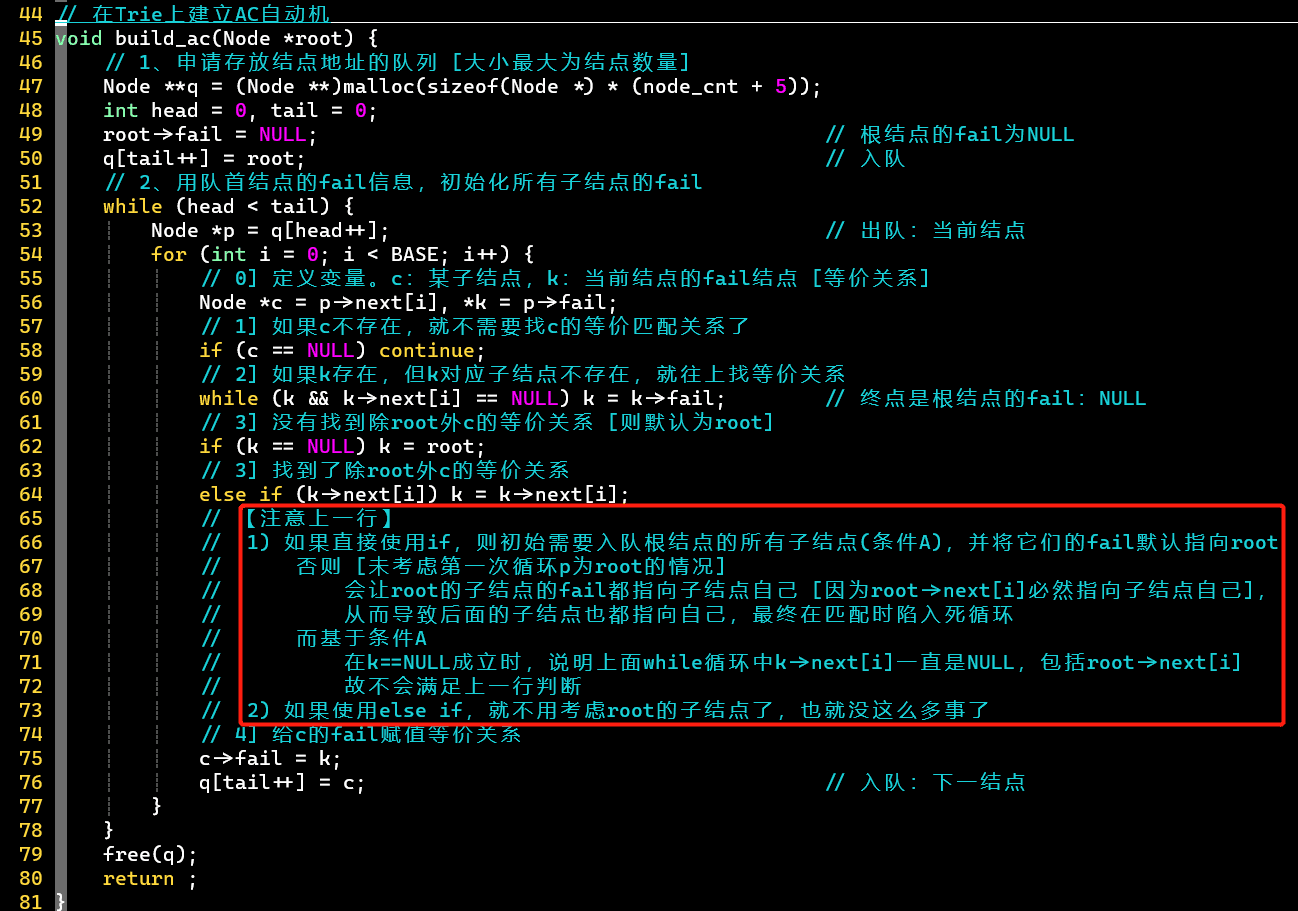The width and height of the screenshot is (1298, 911).
Task: Click 'free(q);' statement
Action: [x=150, y=854]
